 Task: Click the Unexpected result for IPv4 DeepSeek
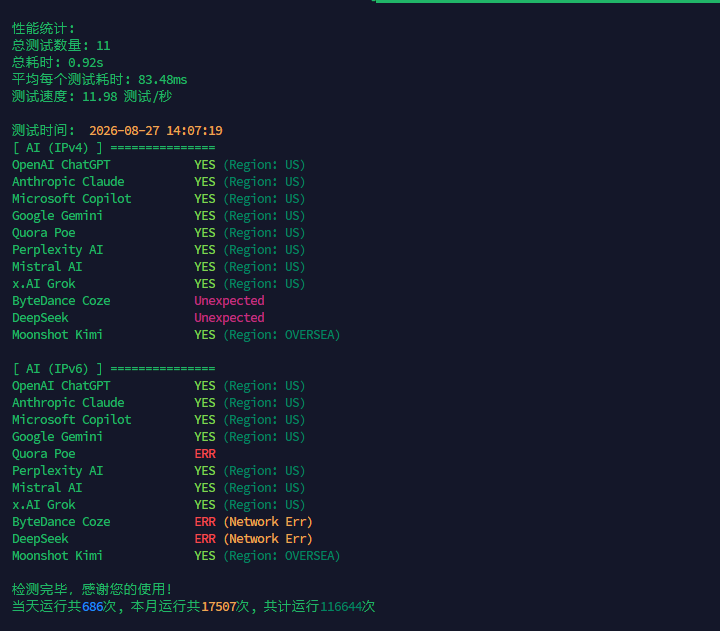click(x=229, y=317)
